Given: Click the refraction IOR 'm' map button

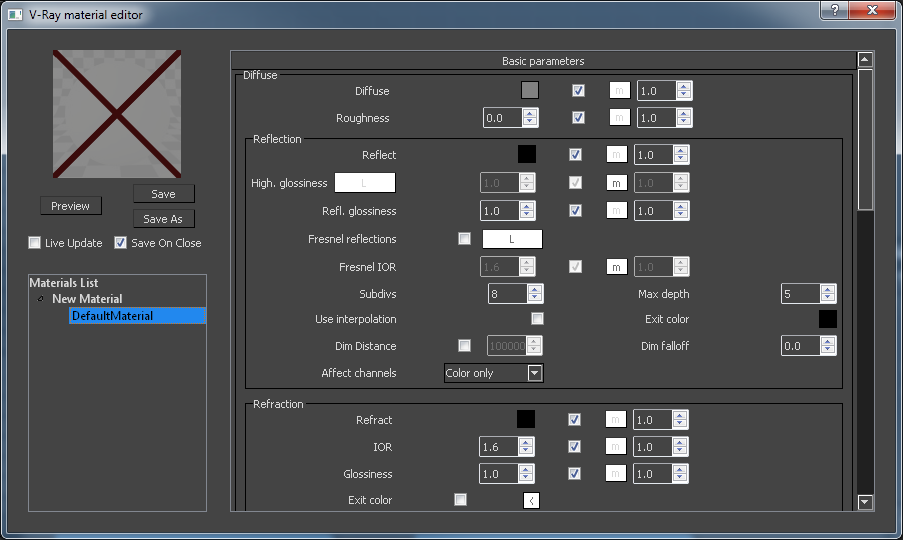Looking at the screenshot, I should (x=616, y=446).
